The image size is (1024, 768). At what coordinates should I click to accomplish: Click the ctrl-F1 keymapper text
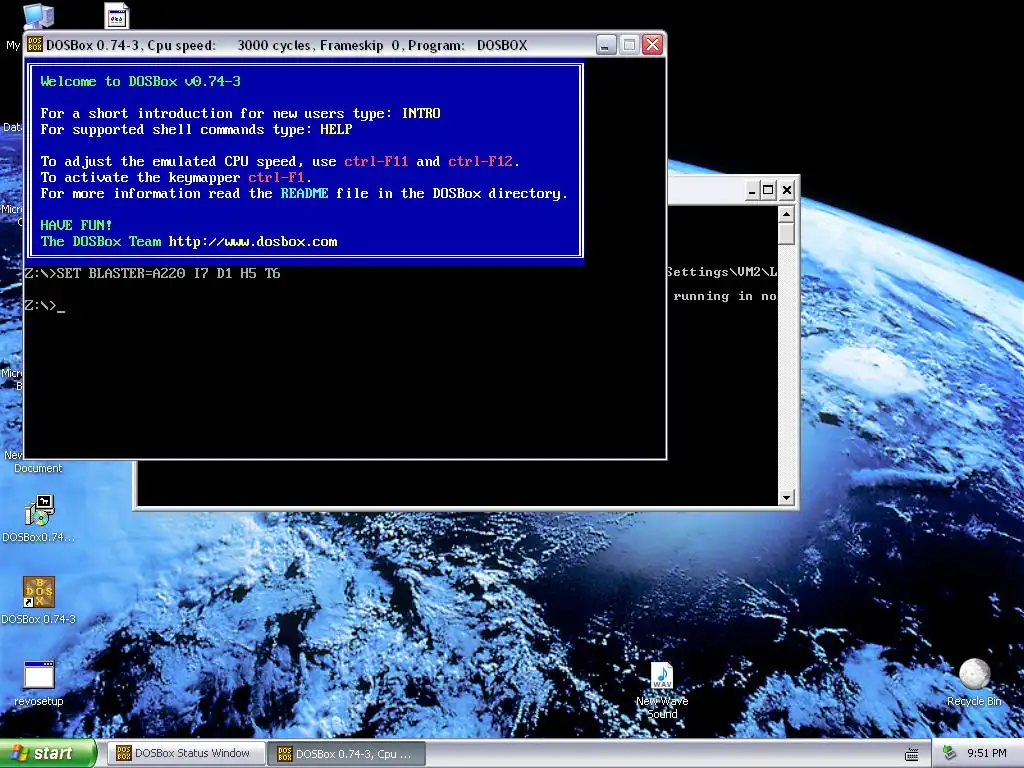[x=276, y=177]
